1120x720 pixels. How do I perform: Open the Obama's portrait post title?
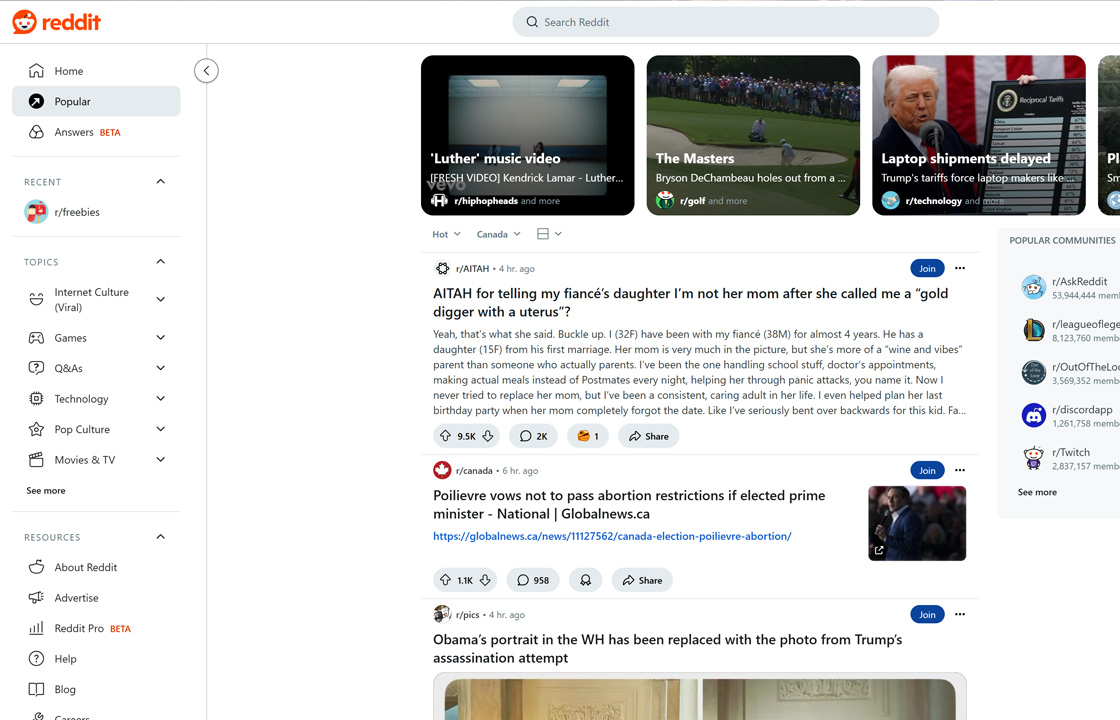point(667,649)
